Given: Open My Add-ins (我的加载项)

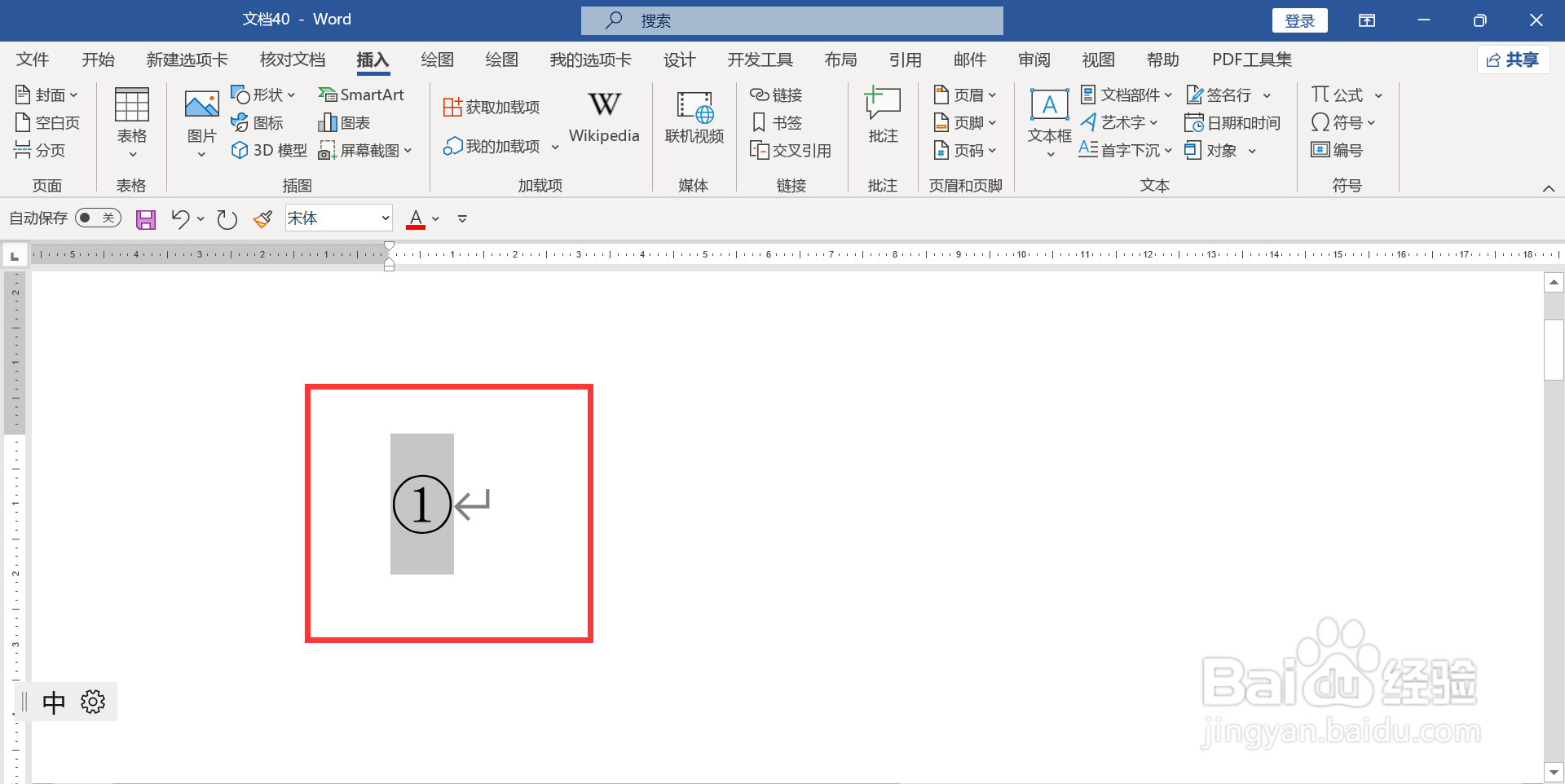Looking at the screenshot, I should pyautogui.click(x=500, y=147).
